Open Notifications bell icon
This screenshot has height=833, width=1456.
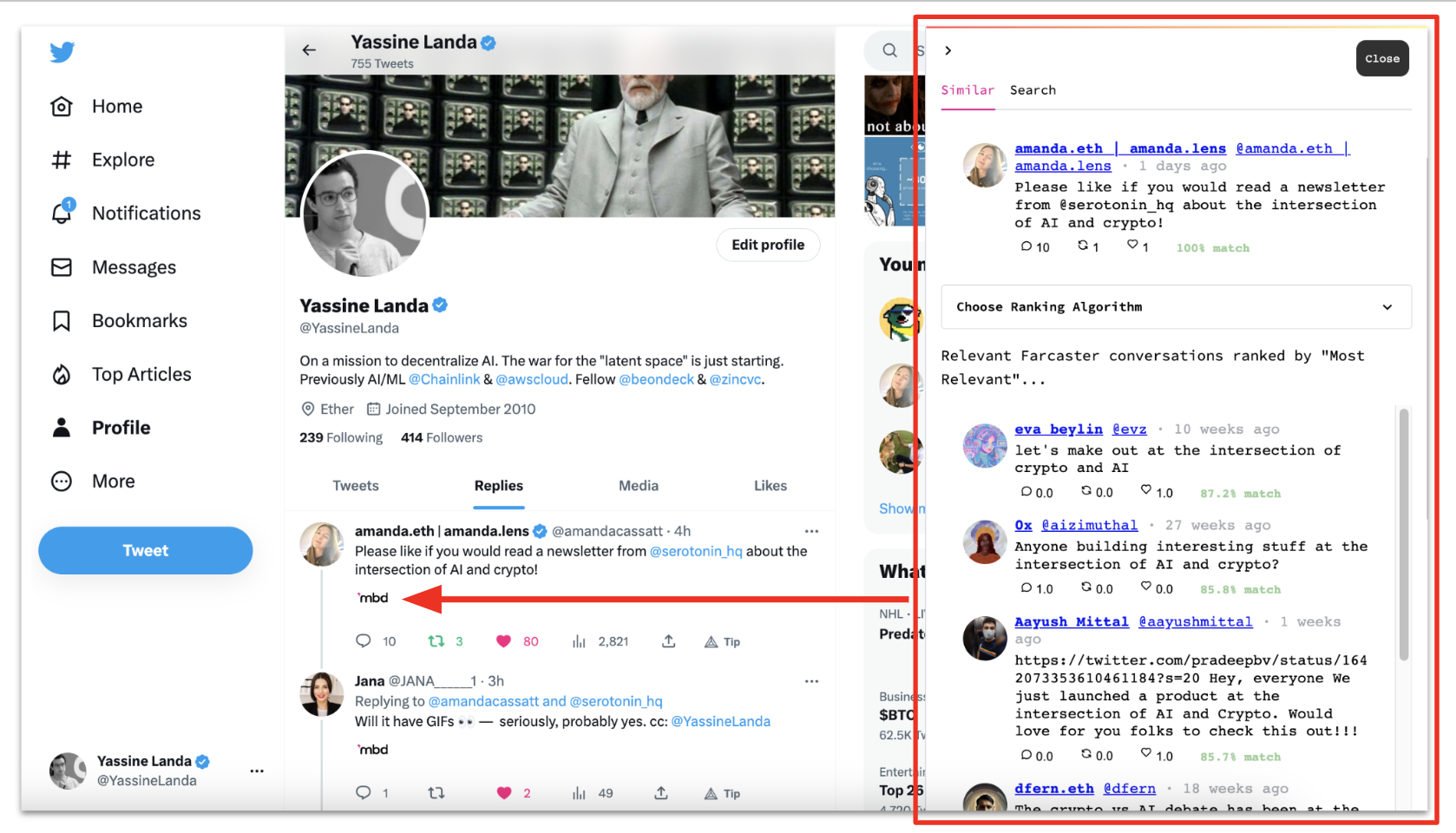coord(62,213)
